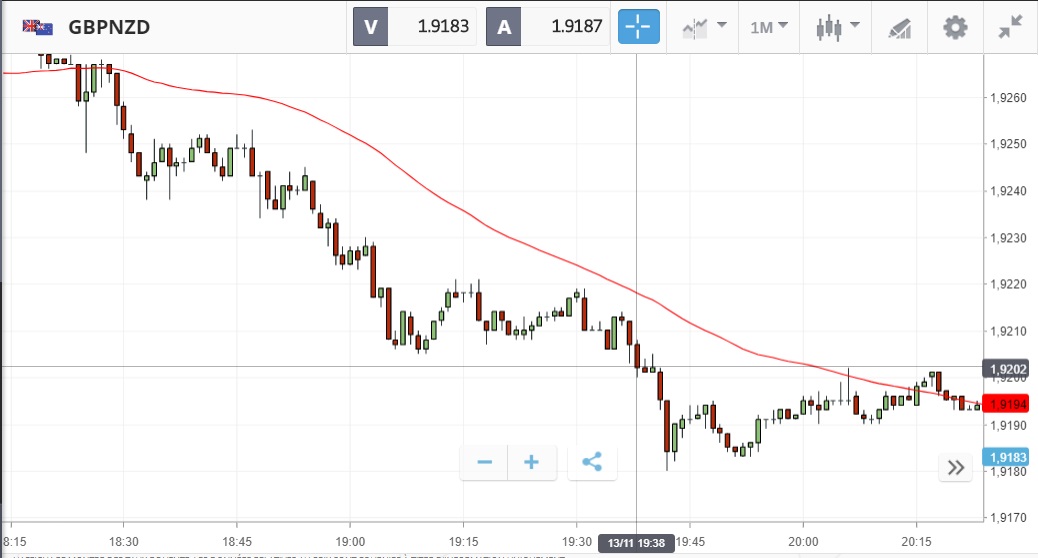Screen dimensions: 1038x558
Task: Zoom out with the minus button
Action: (484, 462)
